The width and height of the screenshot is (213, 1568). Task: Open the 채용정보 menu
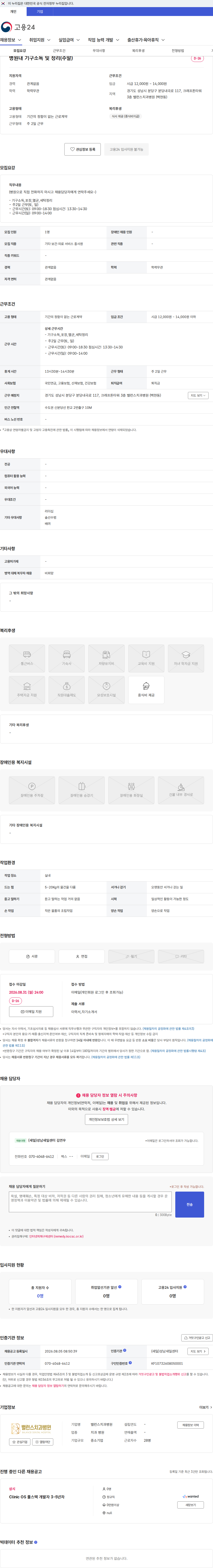(x=11, y=40)
